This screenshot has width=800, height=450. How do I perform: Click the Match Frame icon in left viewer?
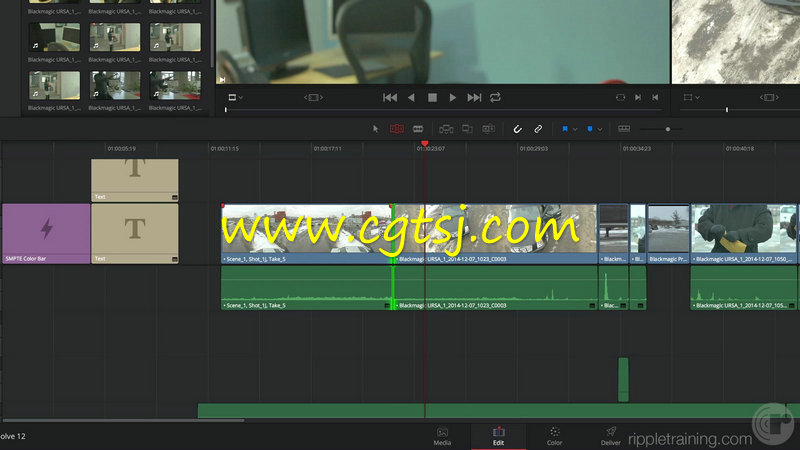[620, 97]
